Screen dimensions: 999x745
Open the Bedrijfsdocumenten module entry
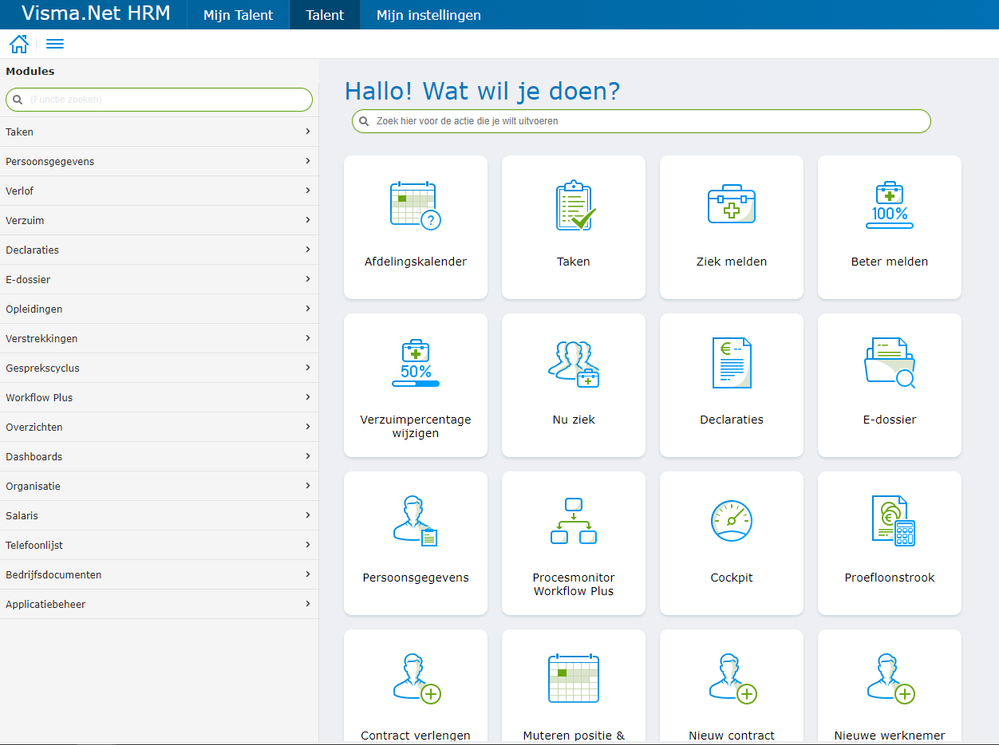tap(159, 575)
